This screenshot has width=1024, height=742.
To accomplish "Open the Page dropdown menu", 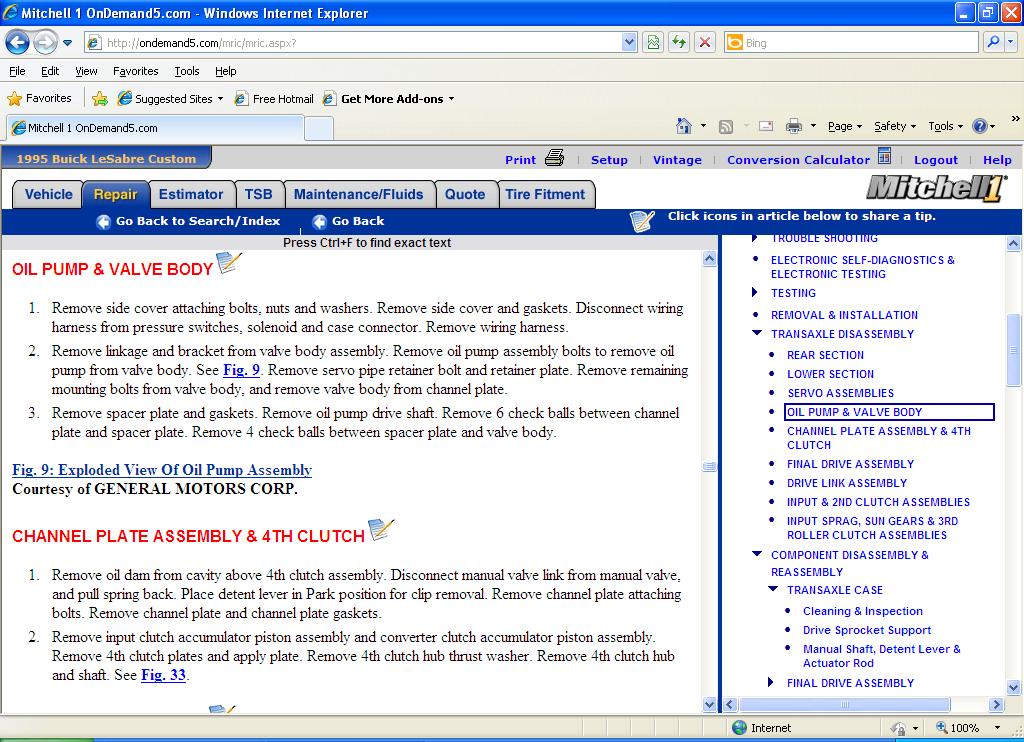I will [x=845, y=126].
